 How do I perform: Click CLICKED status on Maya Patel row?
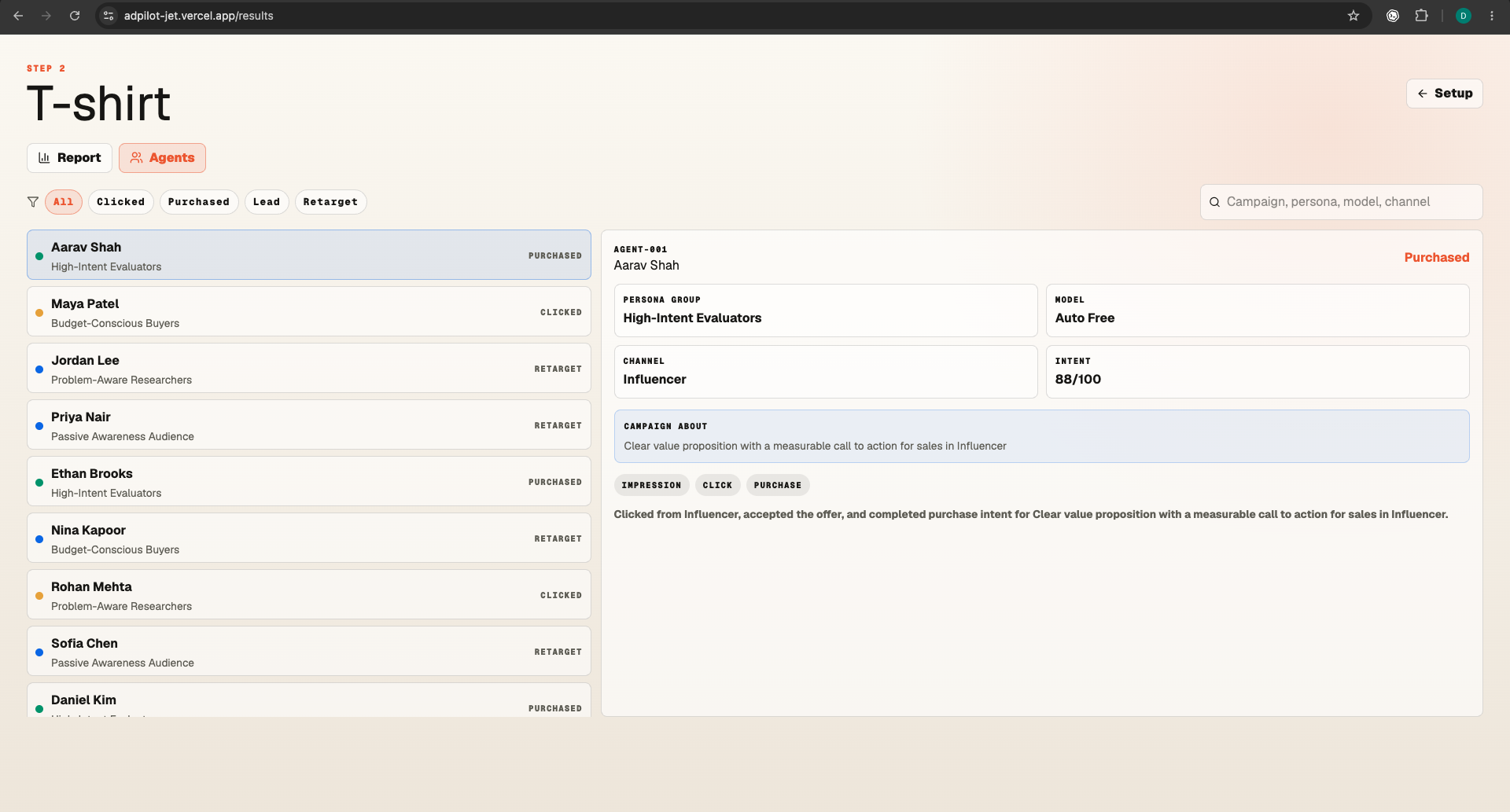tap(561, 312)
